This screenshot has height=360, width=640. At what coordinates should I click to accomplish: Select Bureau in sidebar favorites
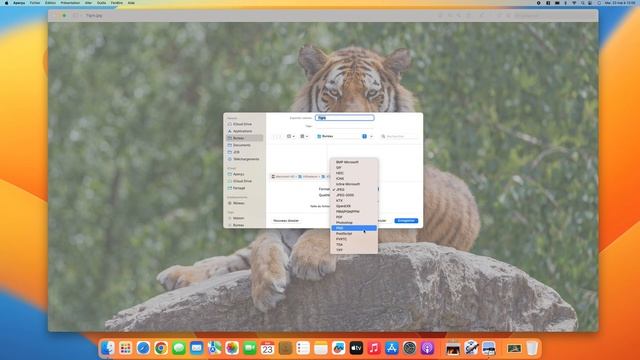coord(244,138)
